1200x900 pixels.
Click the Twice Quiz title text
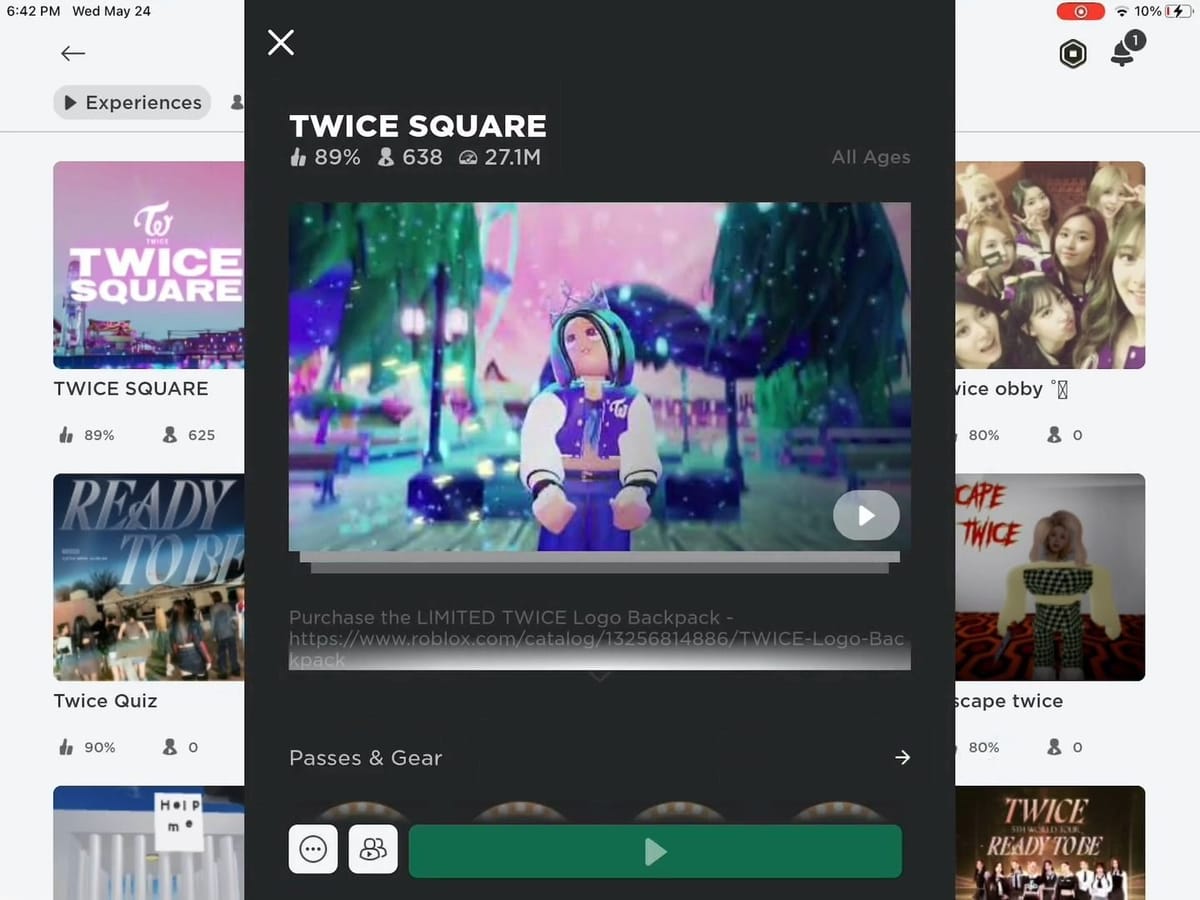106,701
